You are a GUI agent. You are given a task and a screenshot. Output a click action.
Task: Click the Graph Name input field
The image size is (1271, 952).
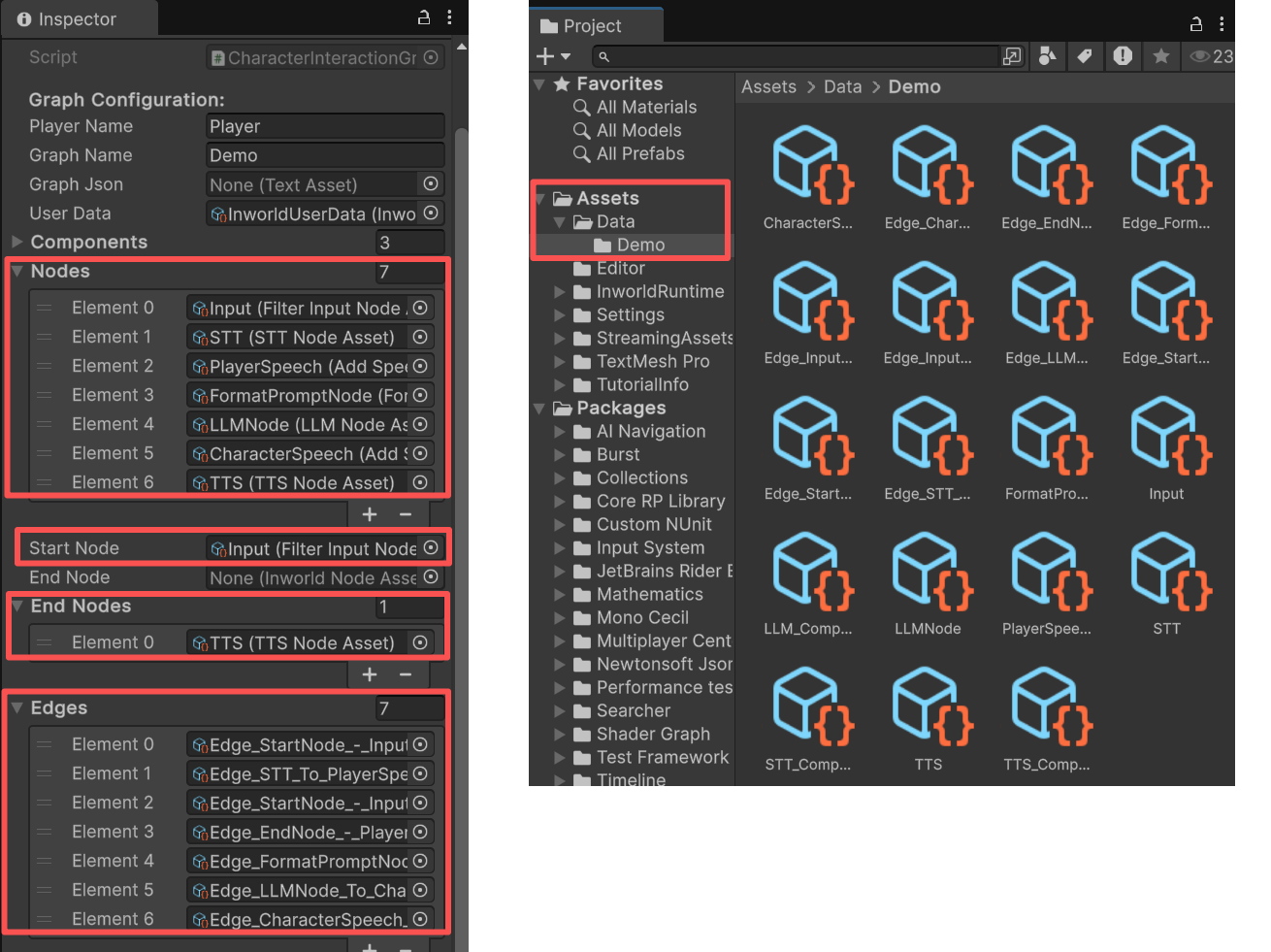[325, 155]
